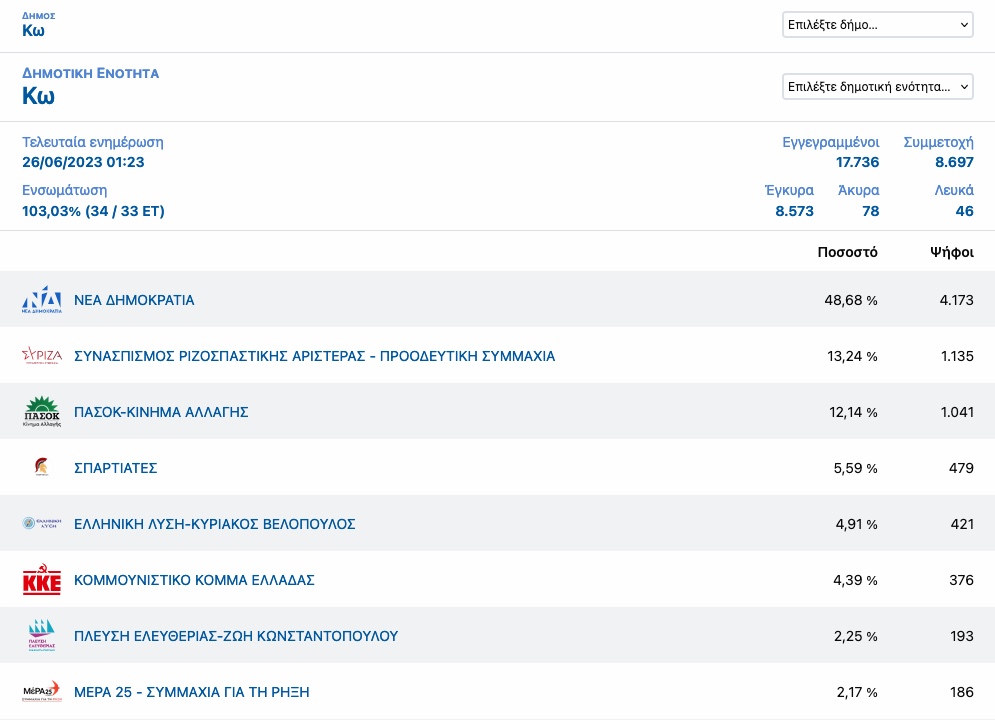Click the '103,03% (34 / 33 ET)' value

pyautogui.click(x=93, y=211)
